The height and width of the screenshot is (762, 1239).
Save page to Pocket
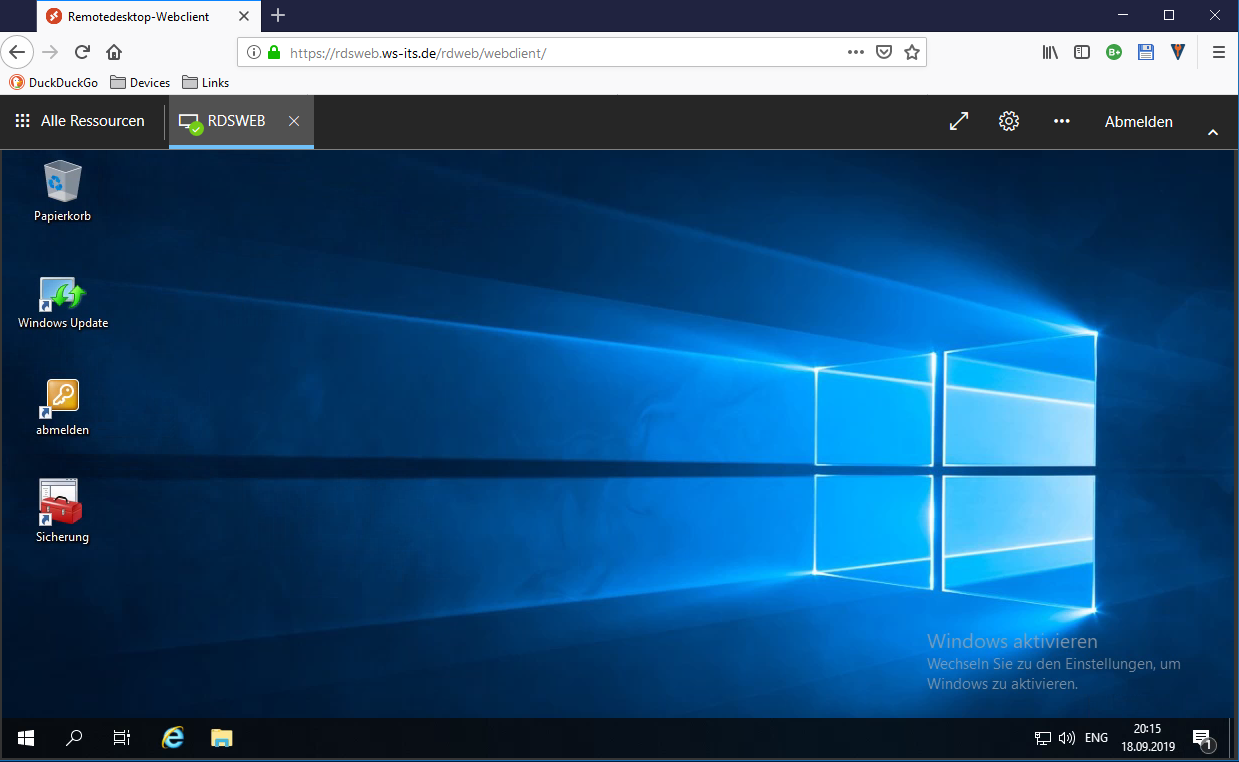pos(884,53)
